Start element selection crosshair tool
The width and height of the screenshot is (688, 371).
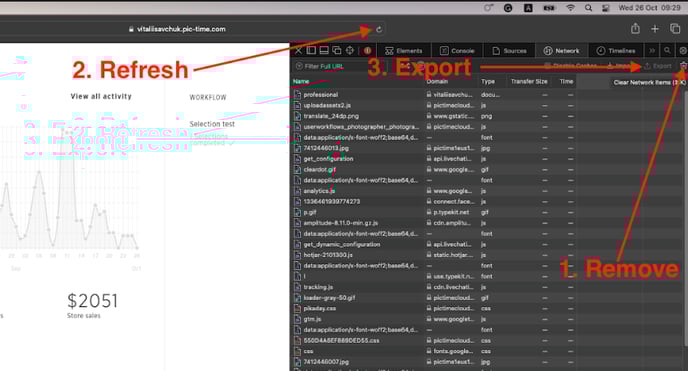pyautogui.click(x=350, y=50)
